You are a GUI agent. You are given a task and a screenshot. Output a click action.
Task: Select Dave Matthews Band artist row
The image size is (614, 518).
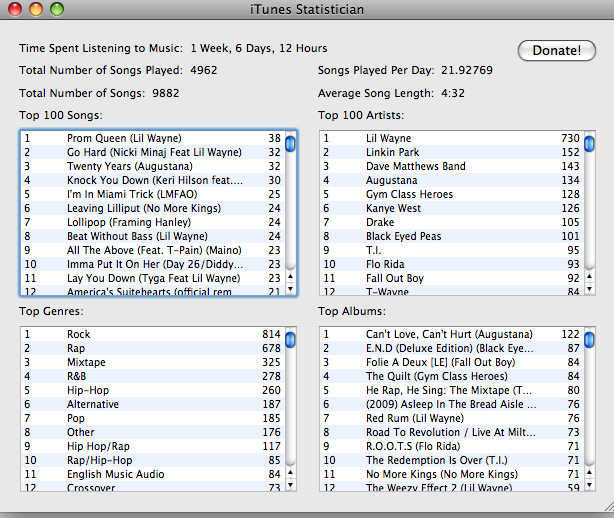[452, 166]
